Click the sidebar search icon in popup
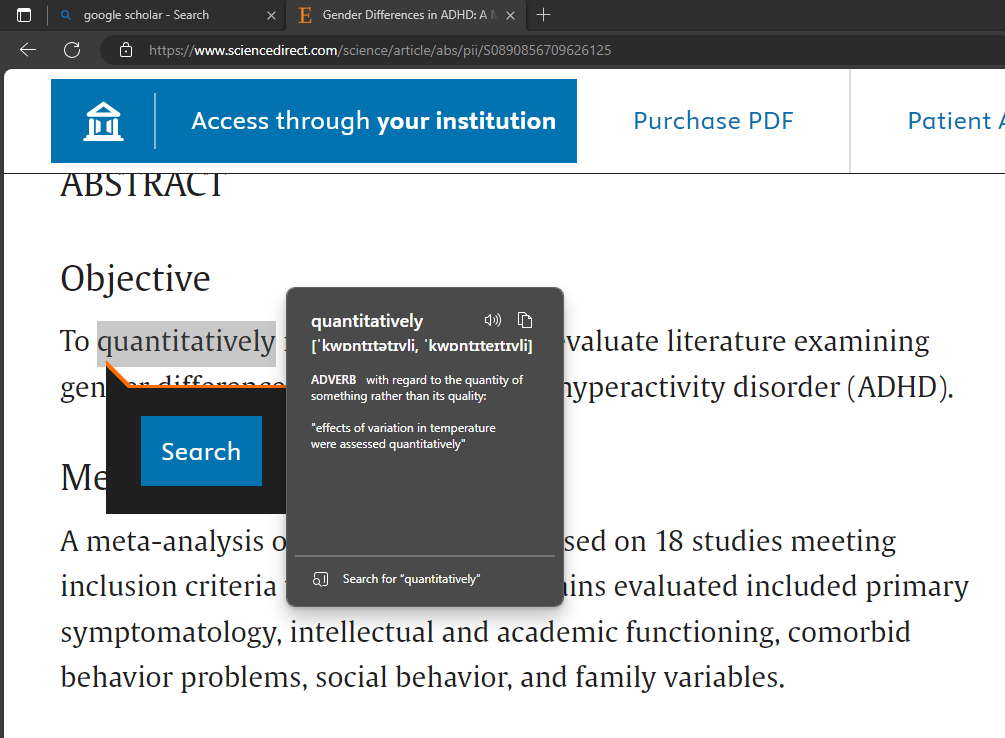Image resolution: width=1005 pixels, height=738 pixels. (x=320, y=579)
